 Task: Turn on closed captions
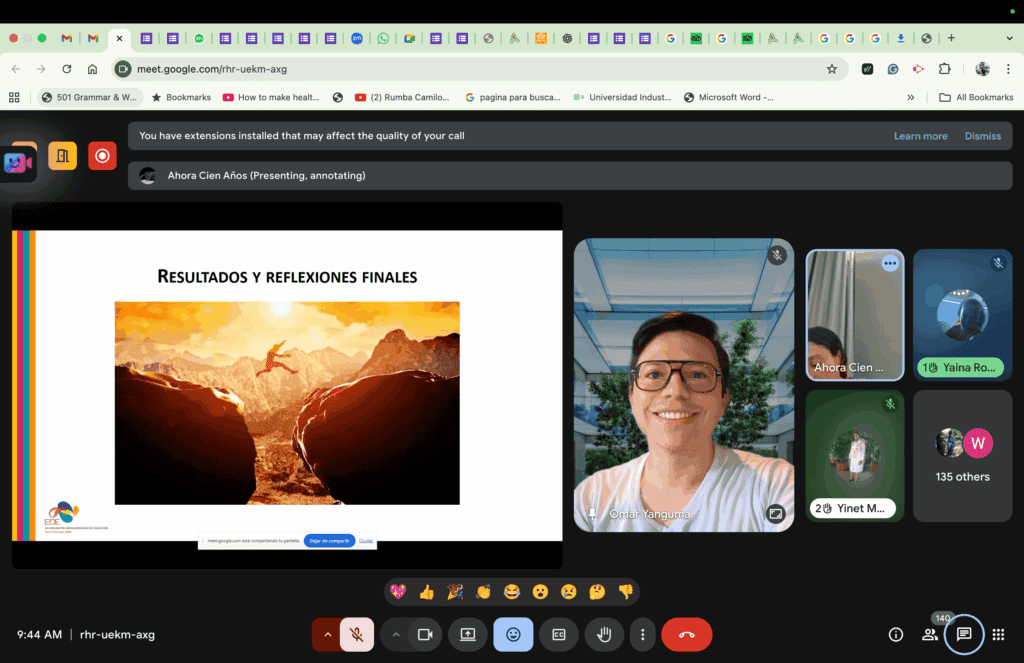click(x=559, y=634)
